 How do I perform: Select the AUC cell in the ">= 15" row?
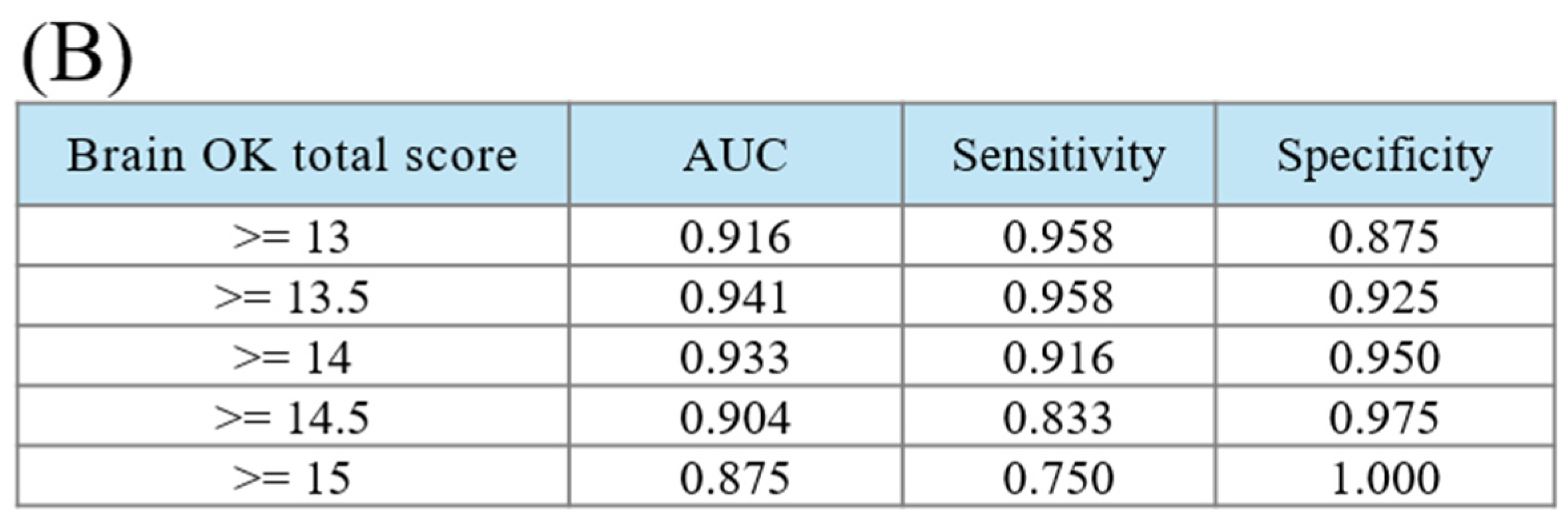734,478
